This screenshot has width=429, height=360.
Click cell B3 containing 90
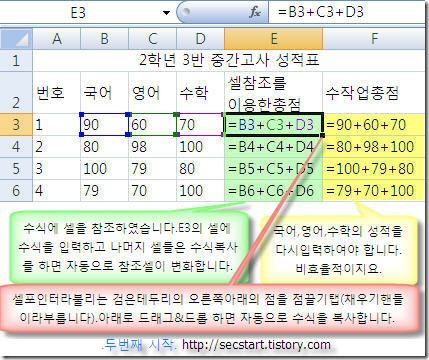point(104,124)
